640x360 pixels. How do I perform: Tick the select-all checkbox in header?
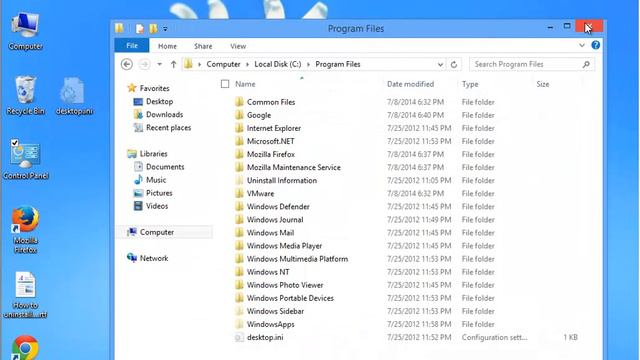pyautogui.click(x=225, y=84)
